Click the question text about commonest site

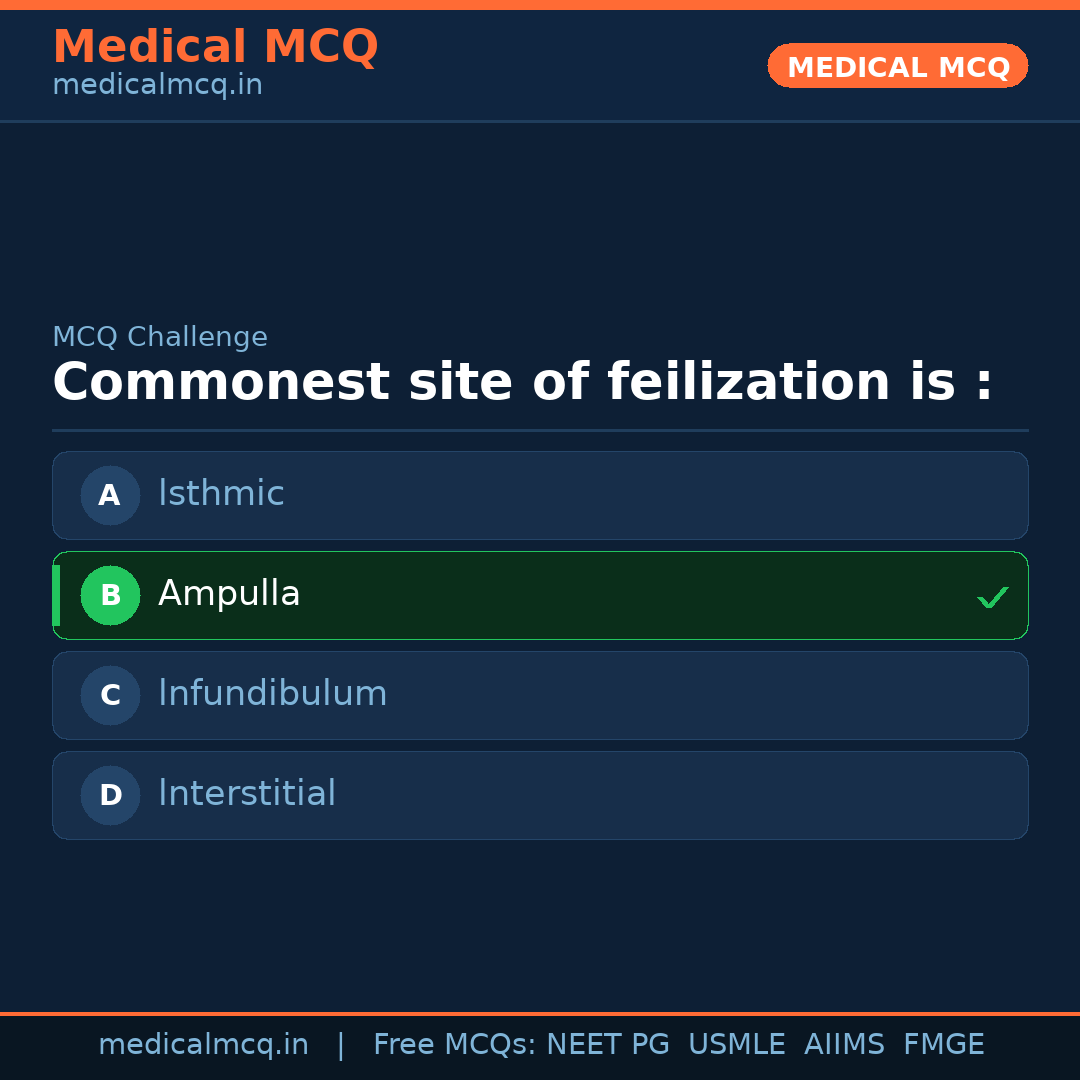(522, 383)
